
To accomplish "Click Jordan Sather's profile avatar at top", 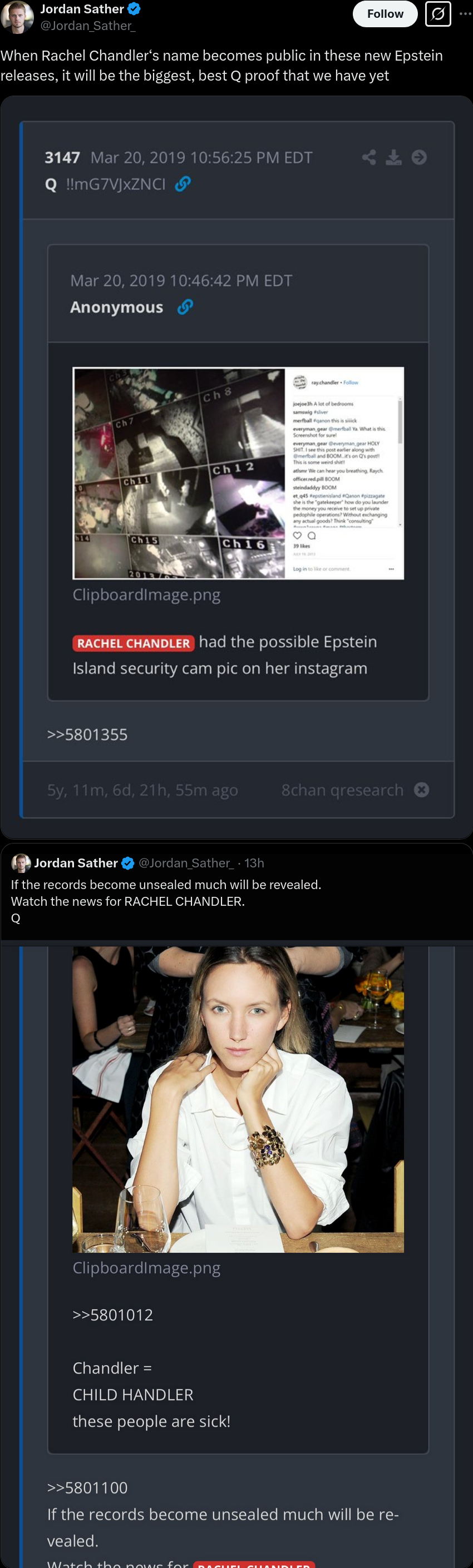I will tap(17, 17).
